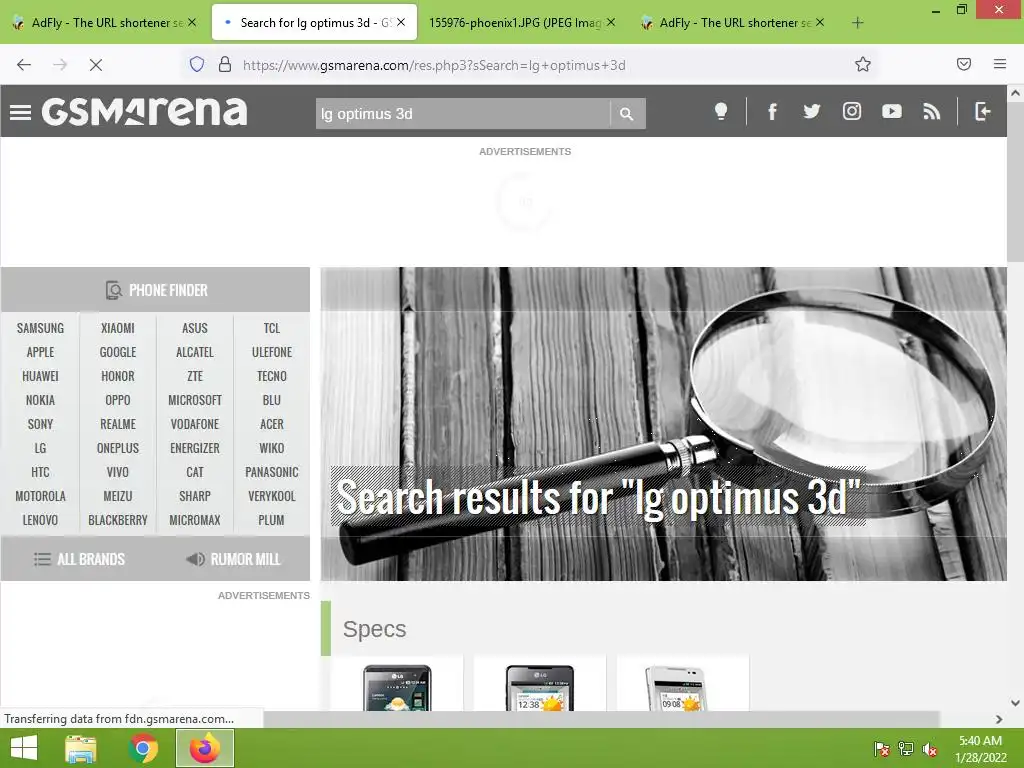Select Motorola brand link
1024x768 pixels.
pos(40,496)
